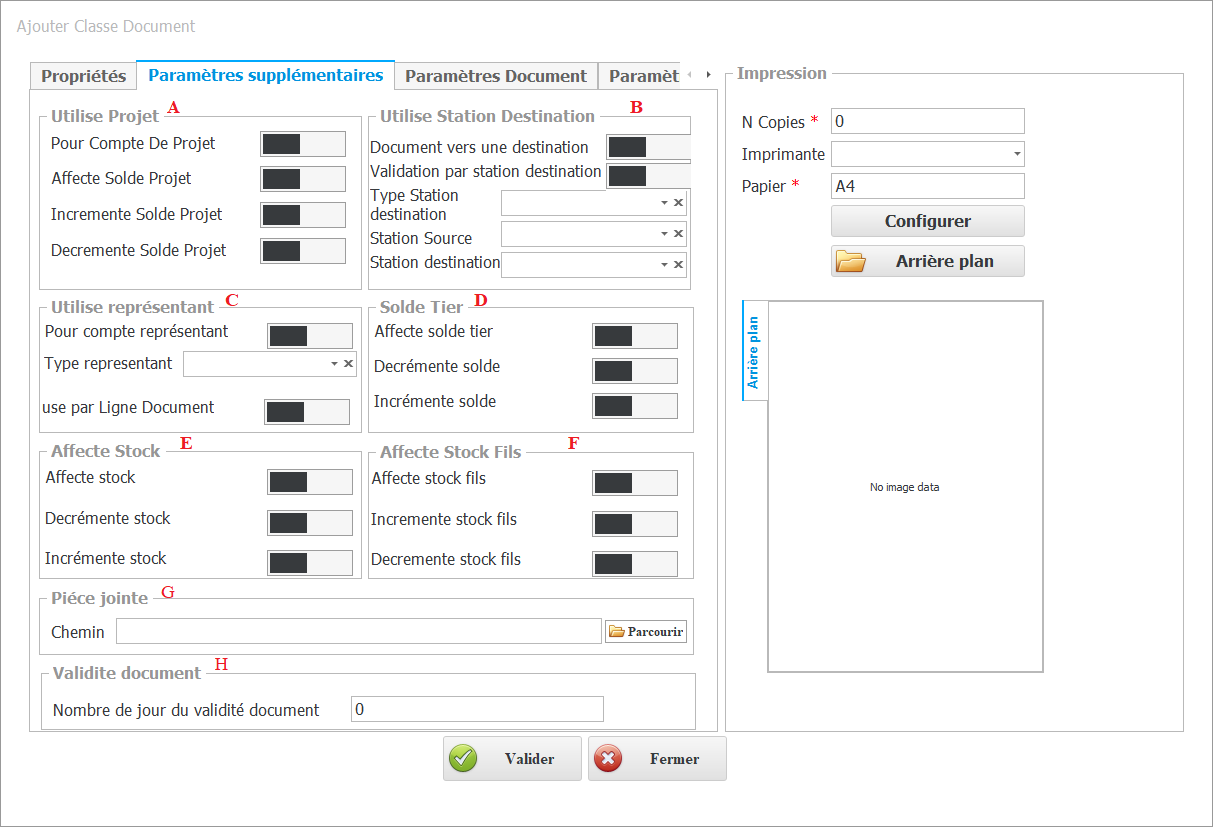This screenshot has height=828, width=1213.
Task: Toggle Pour Compte De Projet switch
Action: tap(302, 144)
